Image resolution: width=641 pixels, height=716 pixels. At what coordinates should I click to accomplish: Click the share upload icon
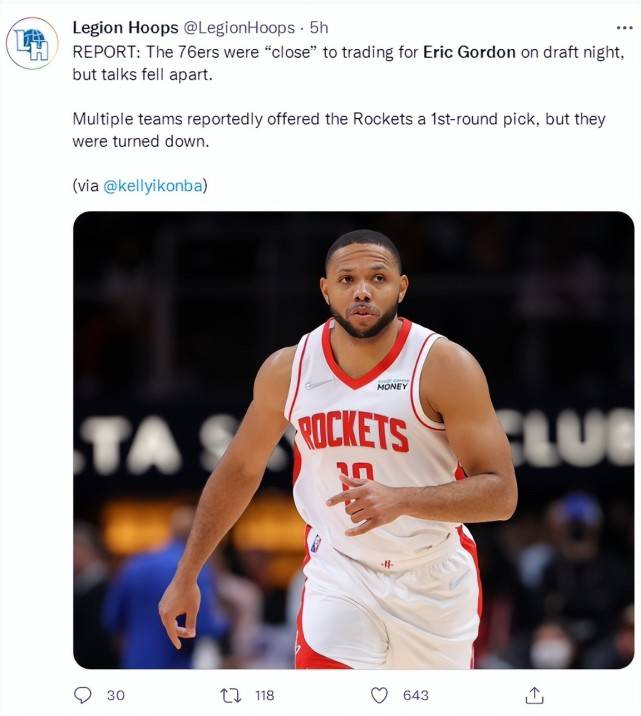click(534, 695)
